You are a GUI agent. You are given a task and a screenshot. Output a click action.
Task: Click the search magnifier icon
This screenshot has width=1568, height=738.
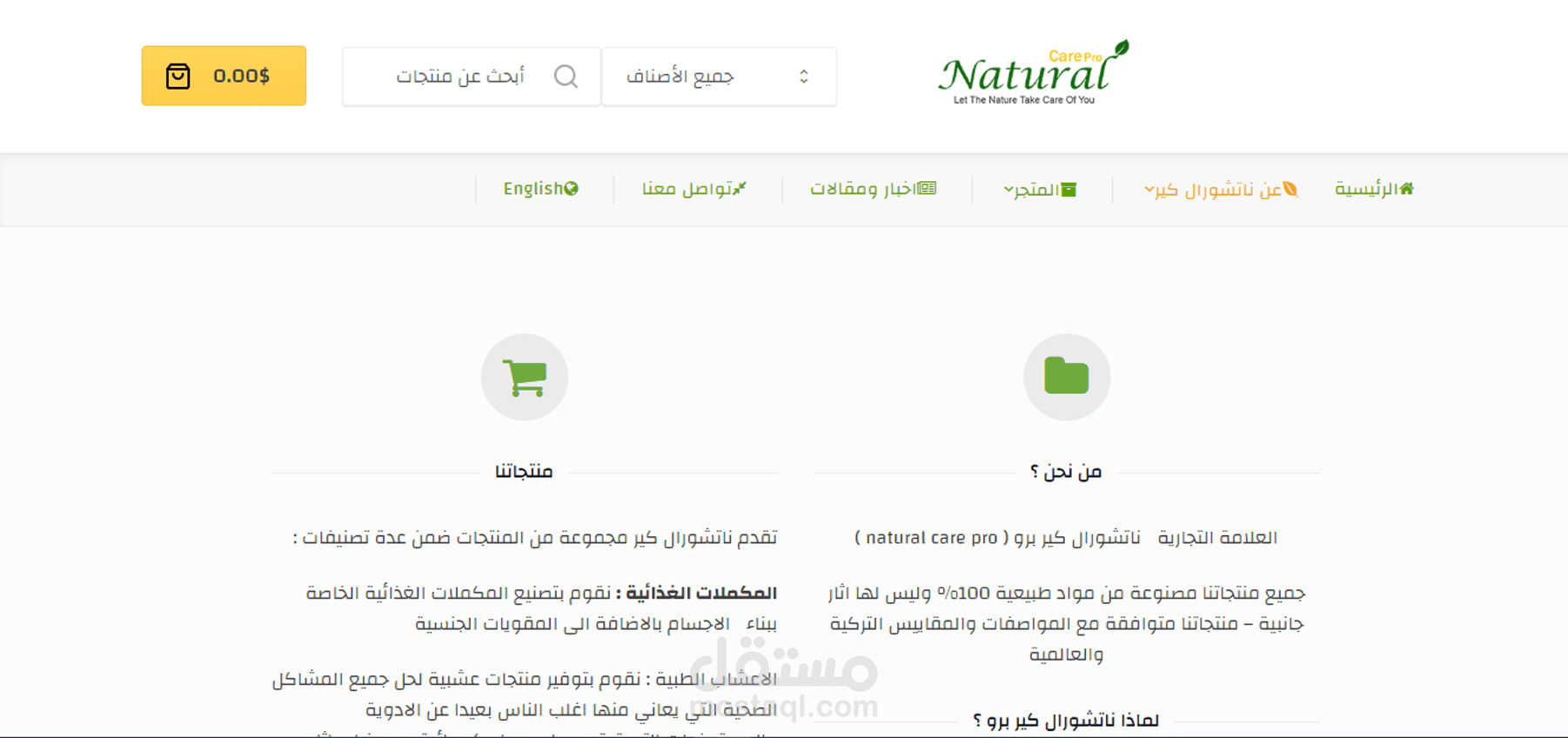click(566, 77)
